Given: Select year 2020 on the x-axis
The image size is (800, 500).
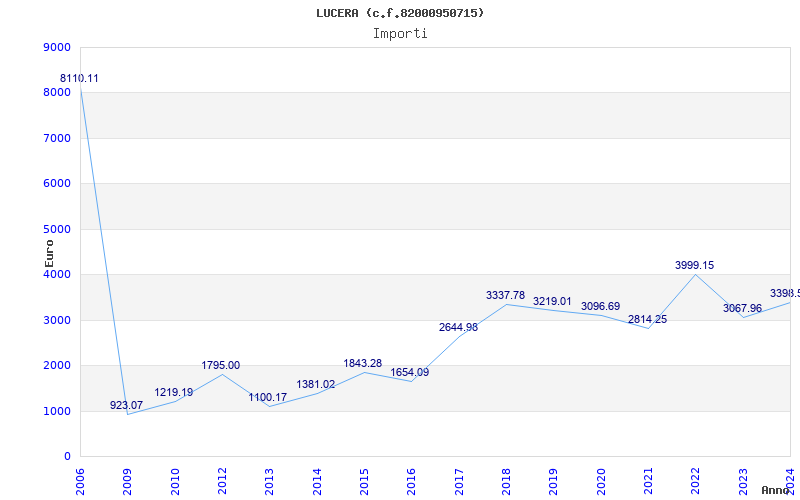Looking at the screenshot, I should pyautogui.click(x=601, y=482).
